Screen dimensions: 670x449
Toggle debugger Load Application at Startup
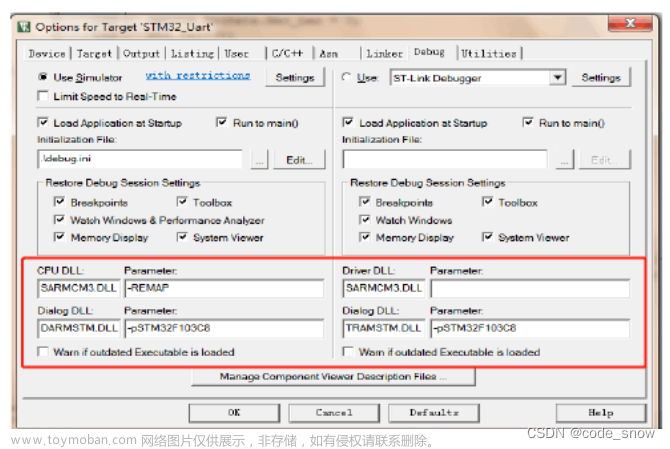(348, 123)
